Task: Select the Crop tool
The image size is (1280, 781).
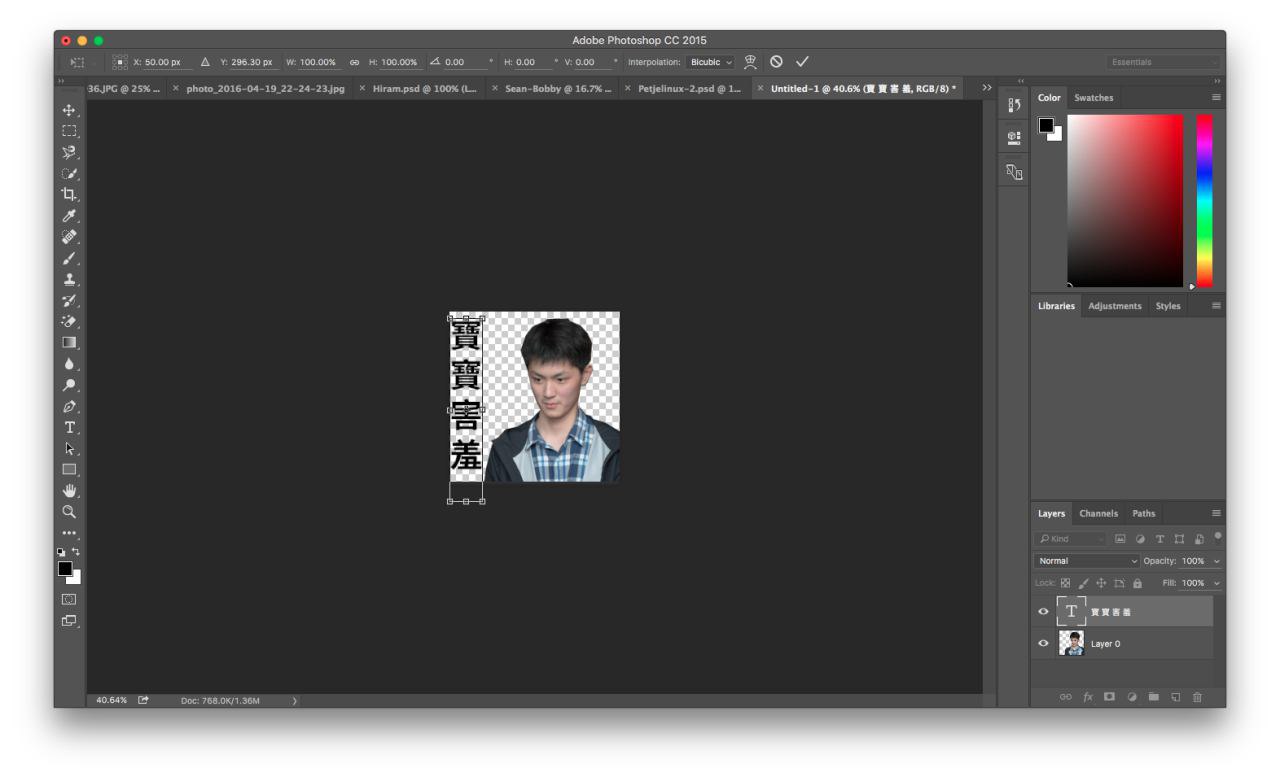Action: point(69,194)
